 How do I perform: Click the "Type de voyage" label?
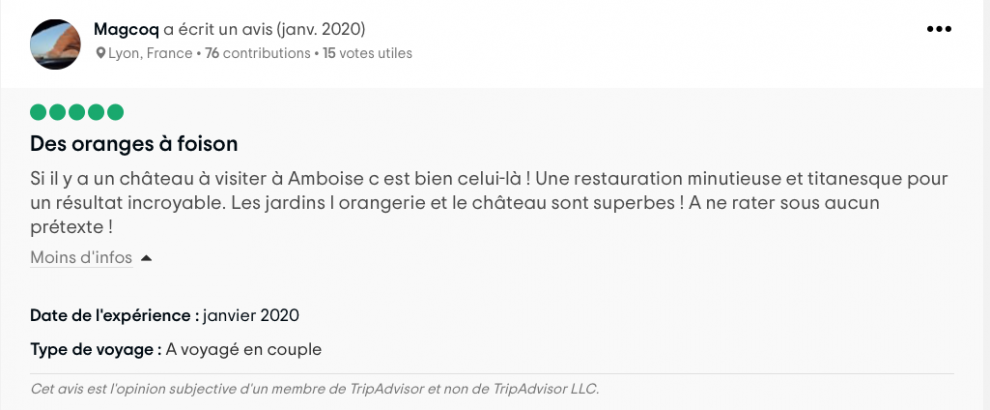coord(96,349)
